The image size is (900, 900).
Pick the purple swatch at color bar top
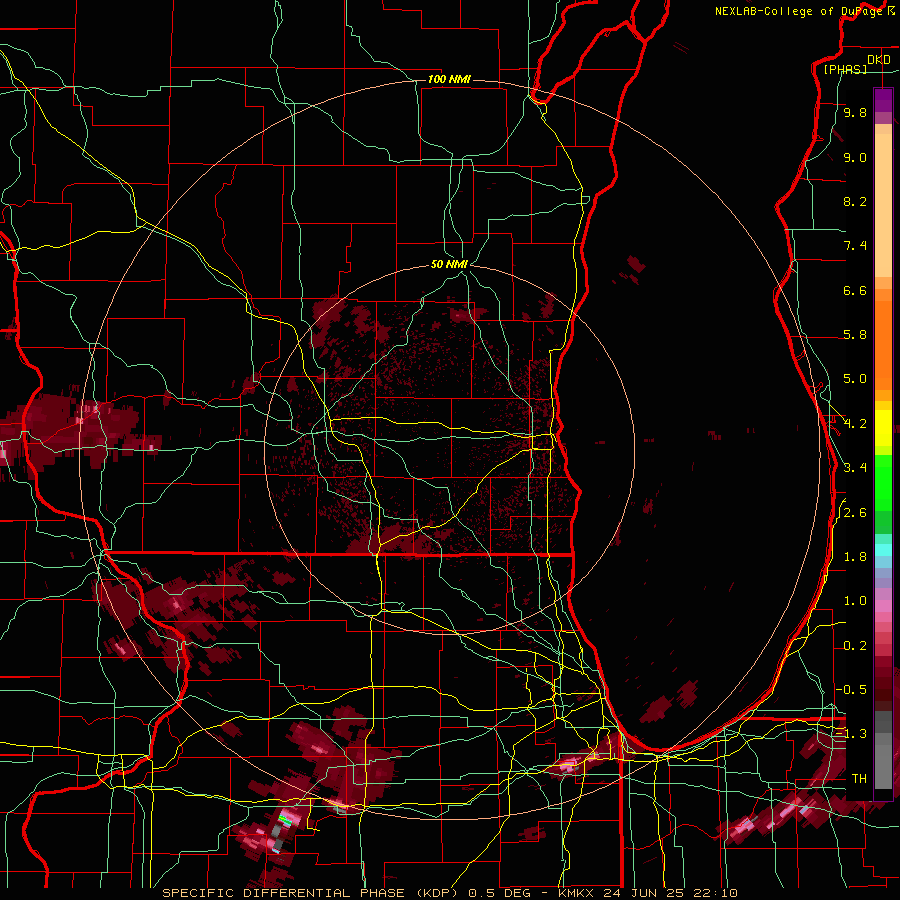tap(883, 100)
